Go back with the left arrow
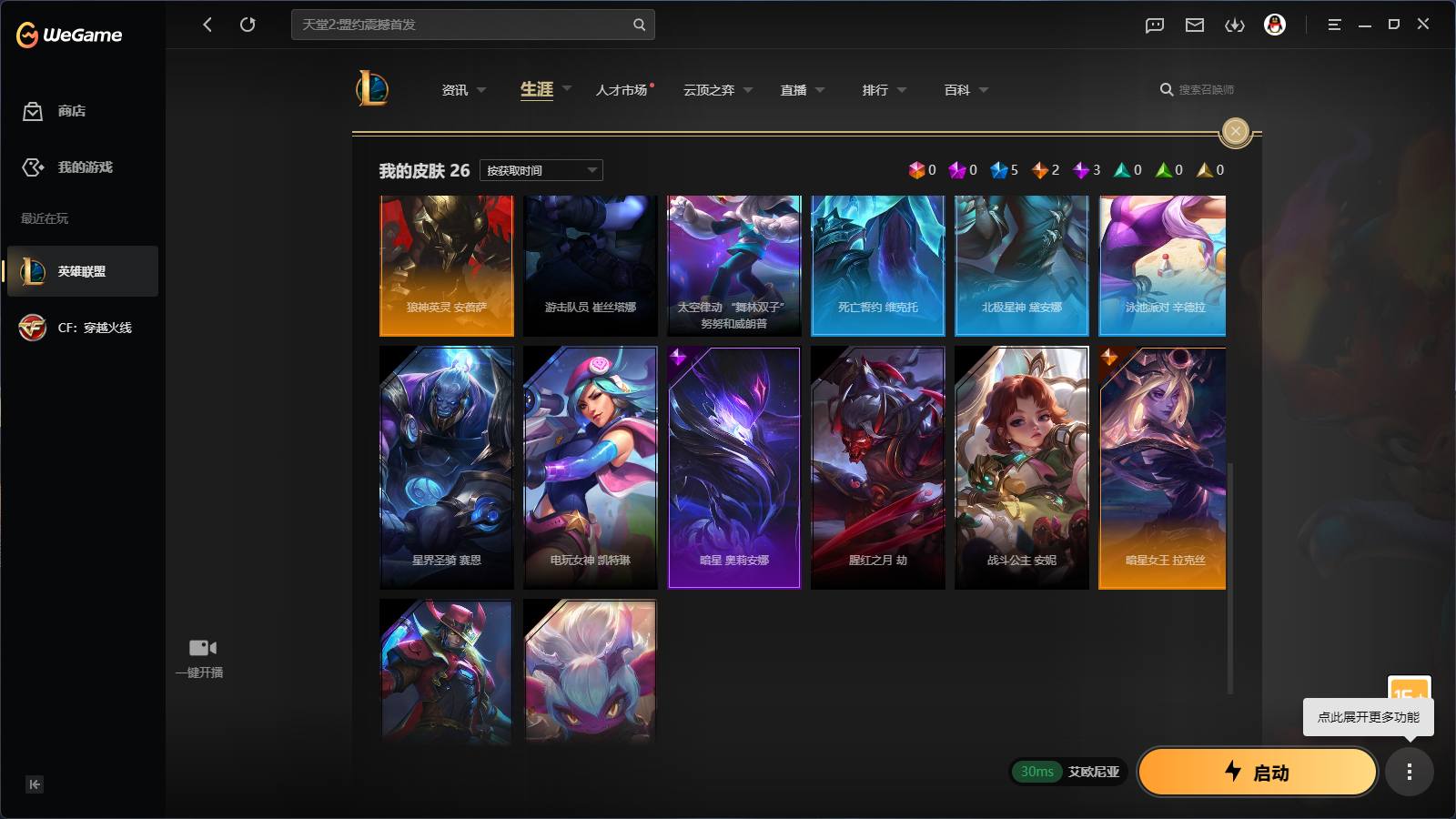 point(207,25)
